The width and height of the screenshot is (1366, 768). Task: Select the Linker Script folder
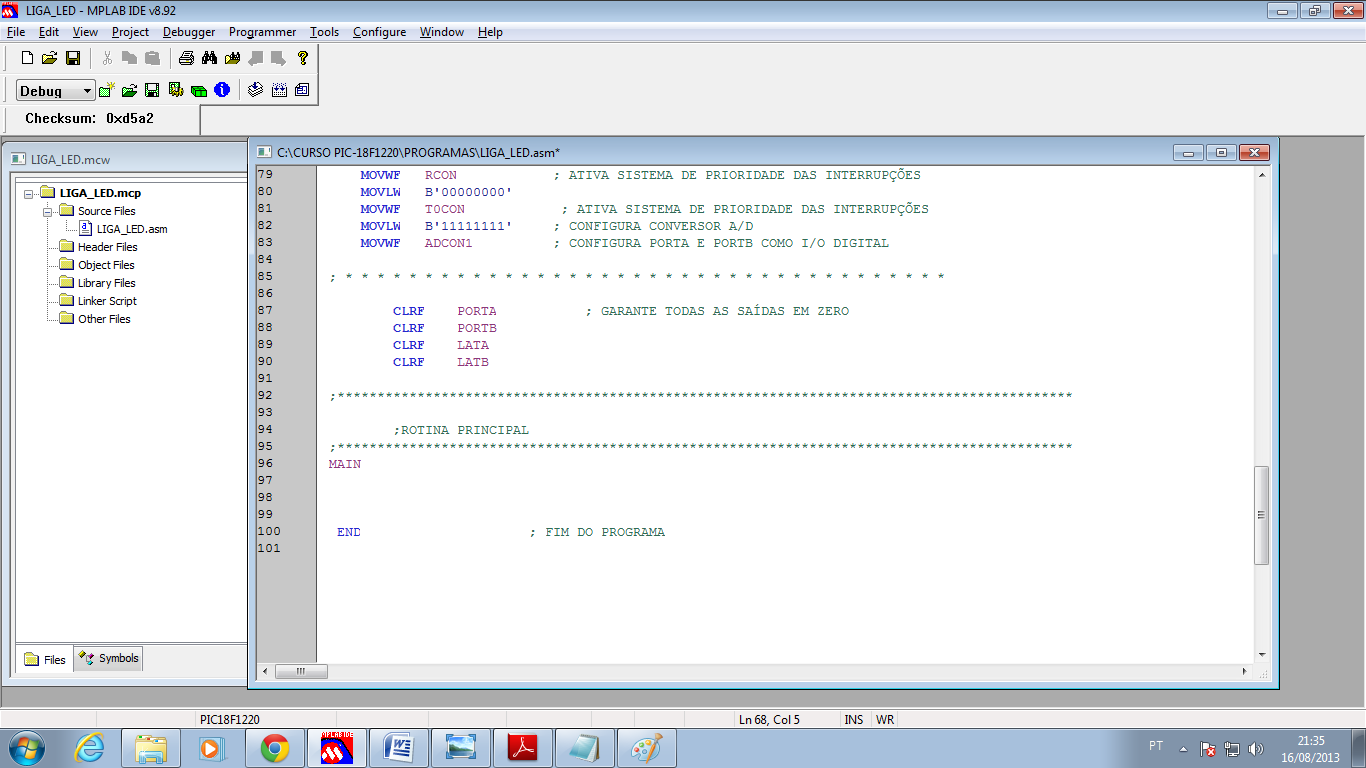[x=107, y=301]
